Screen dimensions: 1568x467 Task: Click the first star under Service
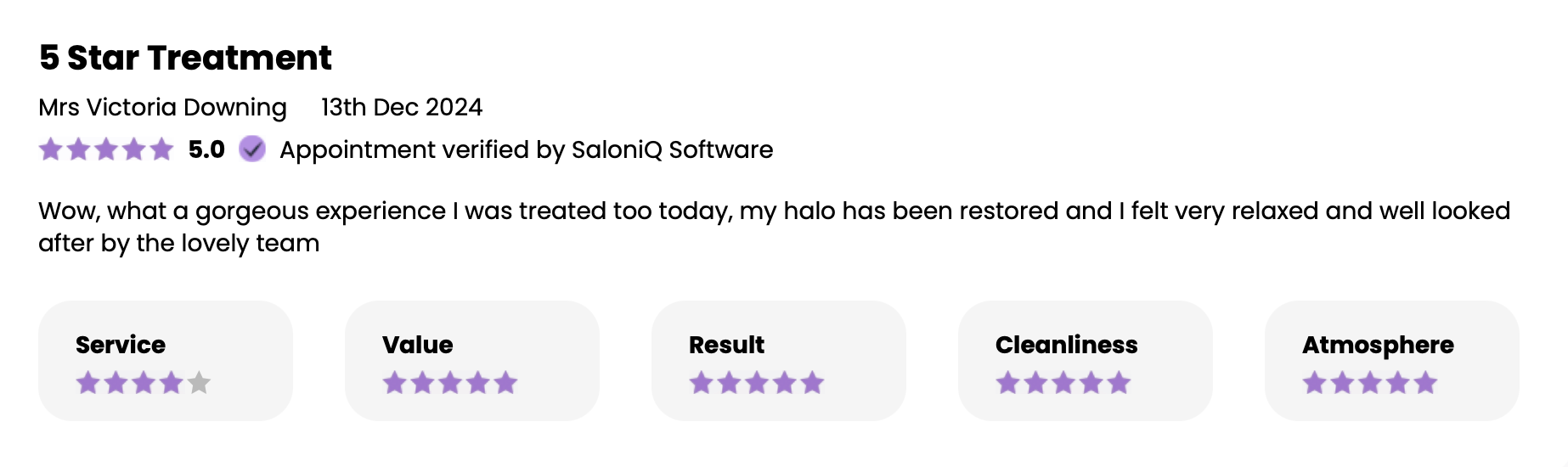tap(87, 383)
